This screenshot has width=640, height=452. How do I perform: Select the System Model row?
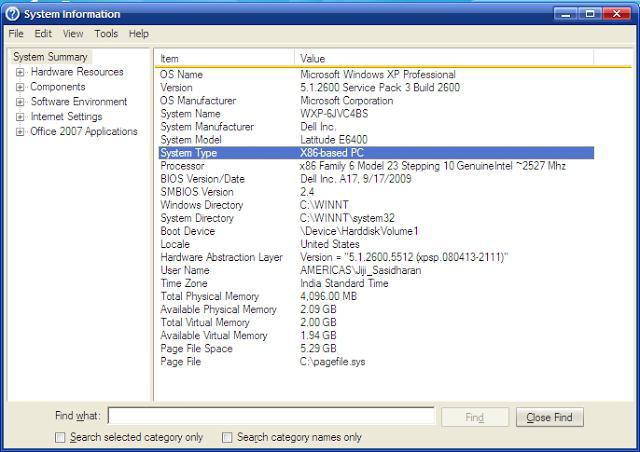point(376,140)
